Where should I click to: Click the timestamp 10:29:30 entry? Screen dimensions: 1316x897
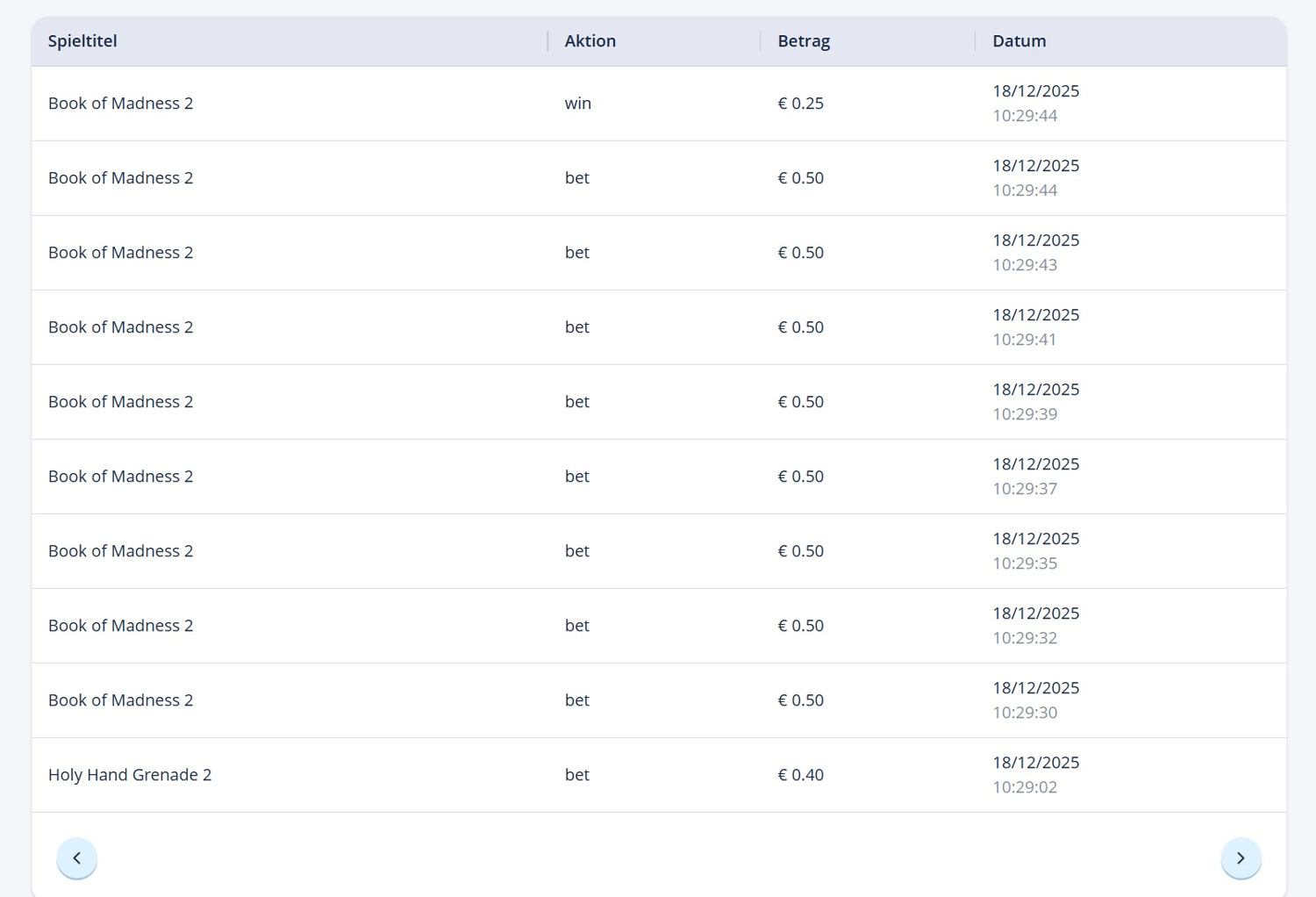pyautogui.click(x=1025, y=713)
